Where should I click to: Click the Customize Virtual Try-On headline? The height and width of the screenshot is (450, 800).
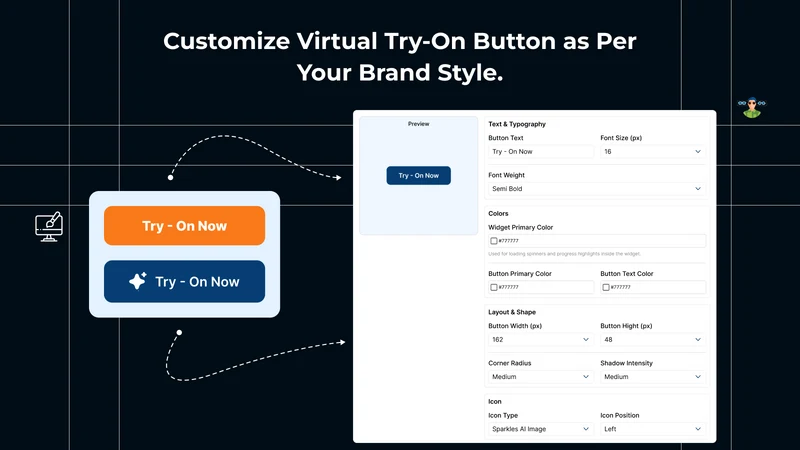point(400,56)
